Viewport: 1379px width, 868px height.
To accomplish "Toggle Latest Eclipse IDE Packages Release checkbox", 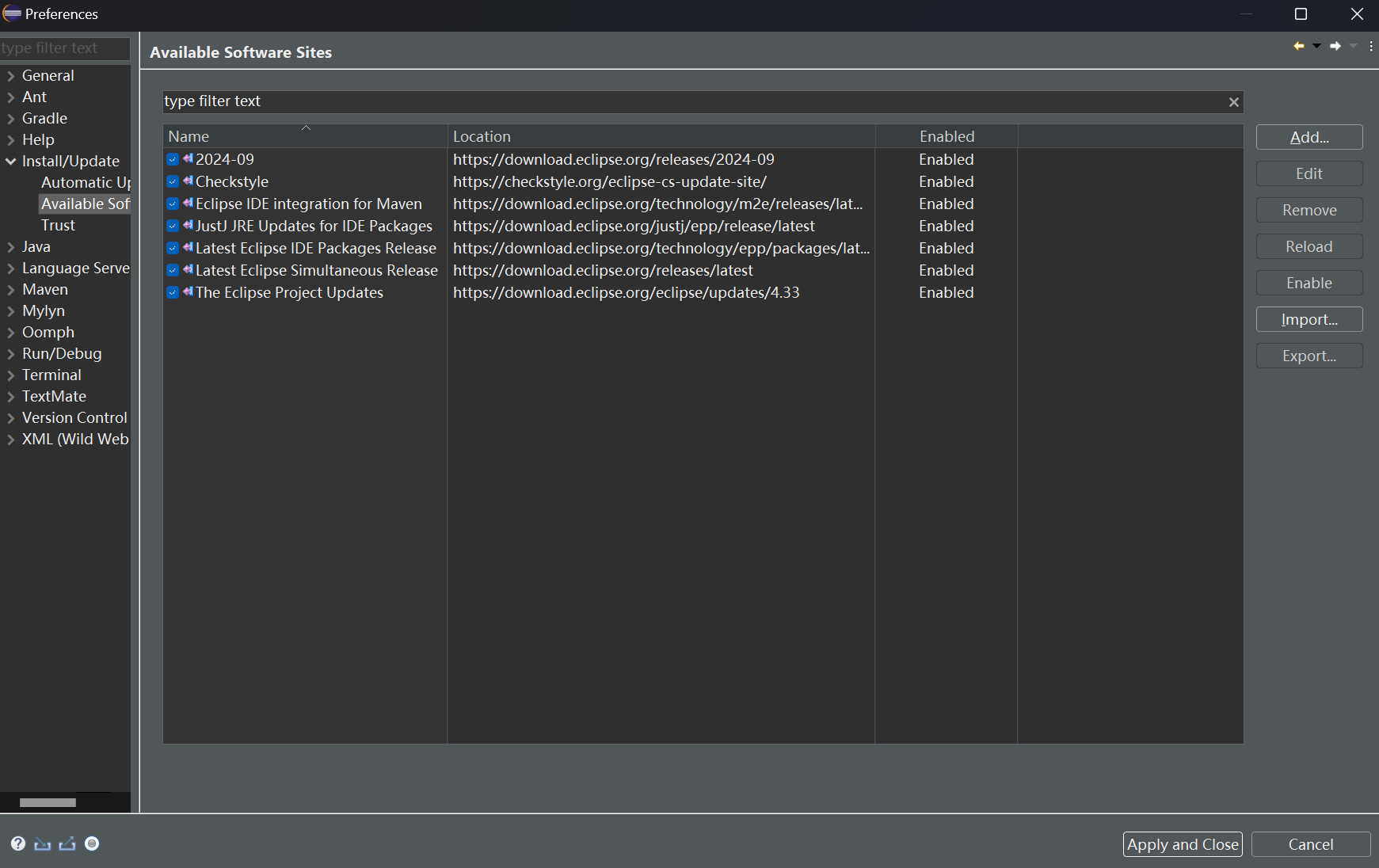I will 173,248.
